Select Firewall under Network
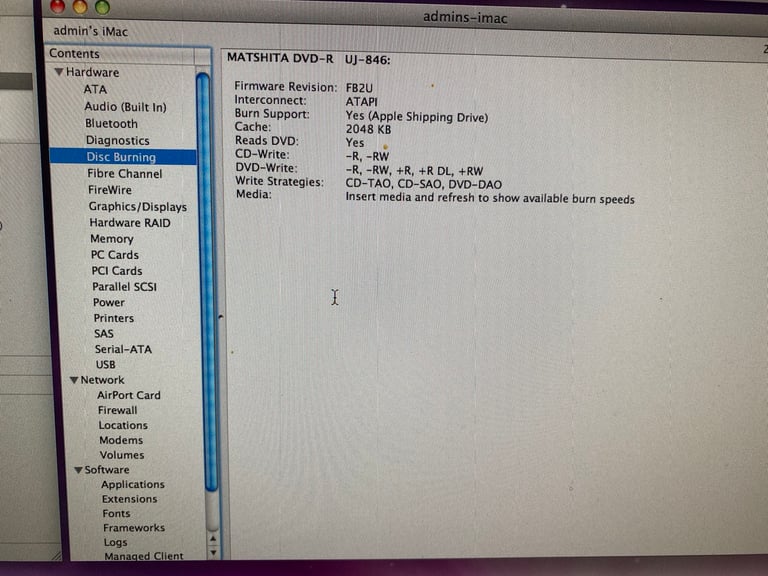 (118, 410)
